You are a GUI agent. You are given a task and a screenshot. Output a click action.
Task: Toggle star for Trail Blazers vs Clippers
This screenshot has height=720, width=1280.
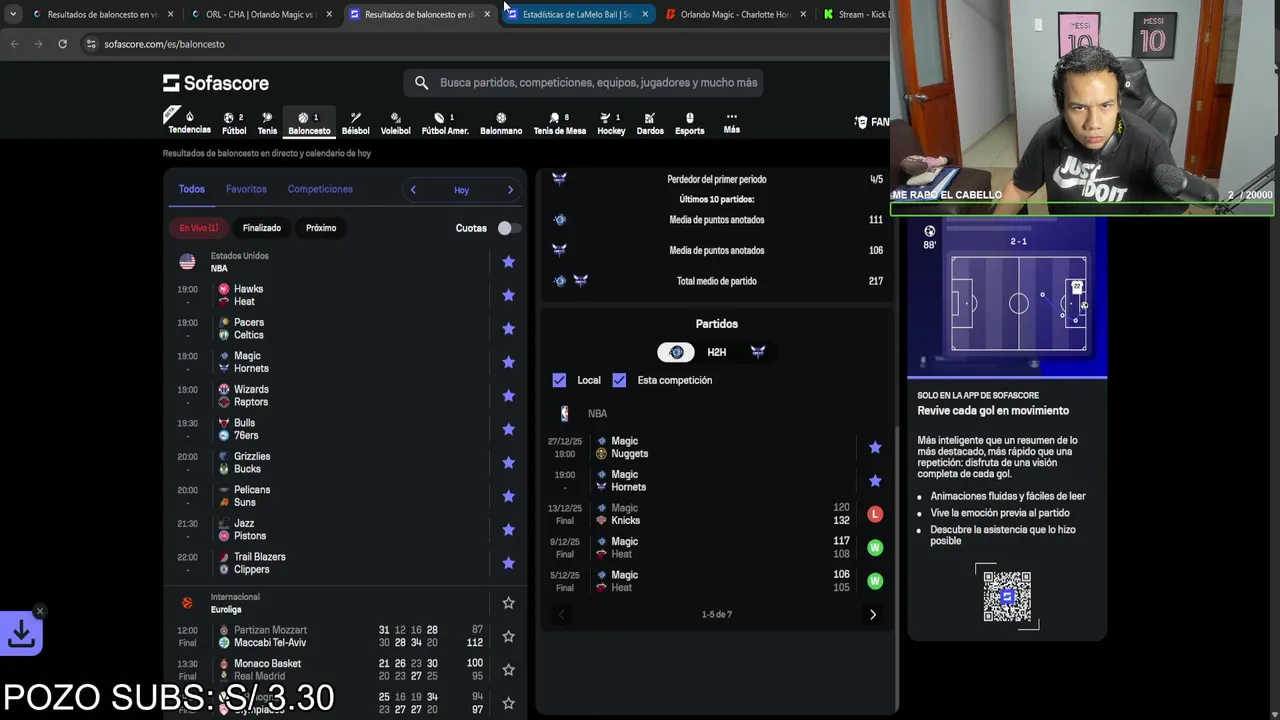pos(508,563)
